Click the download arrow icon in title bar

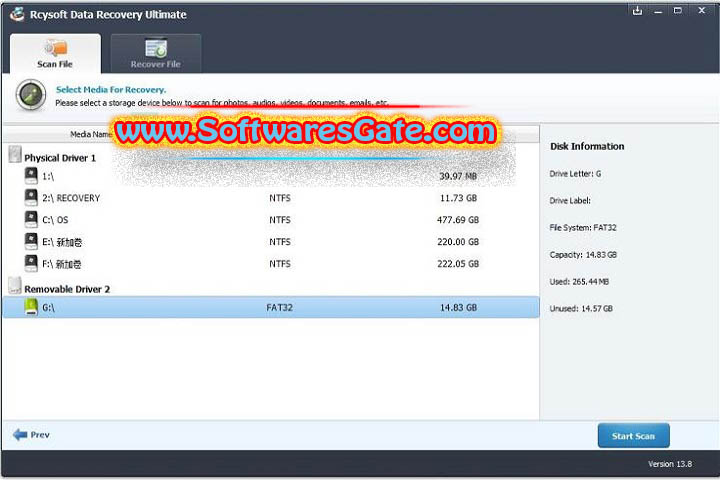637,11
